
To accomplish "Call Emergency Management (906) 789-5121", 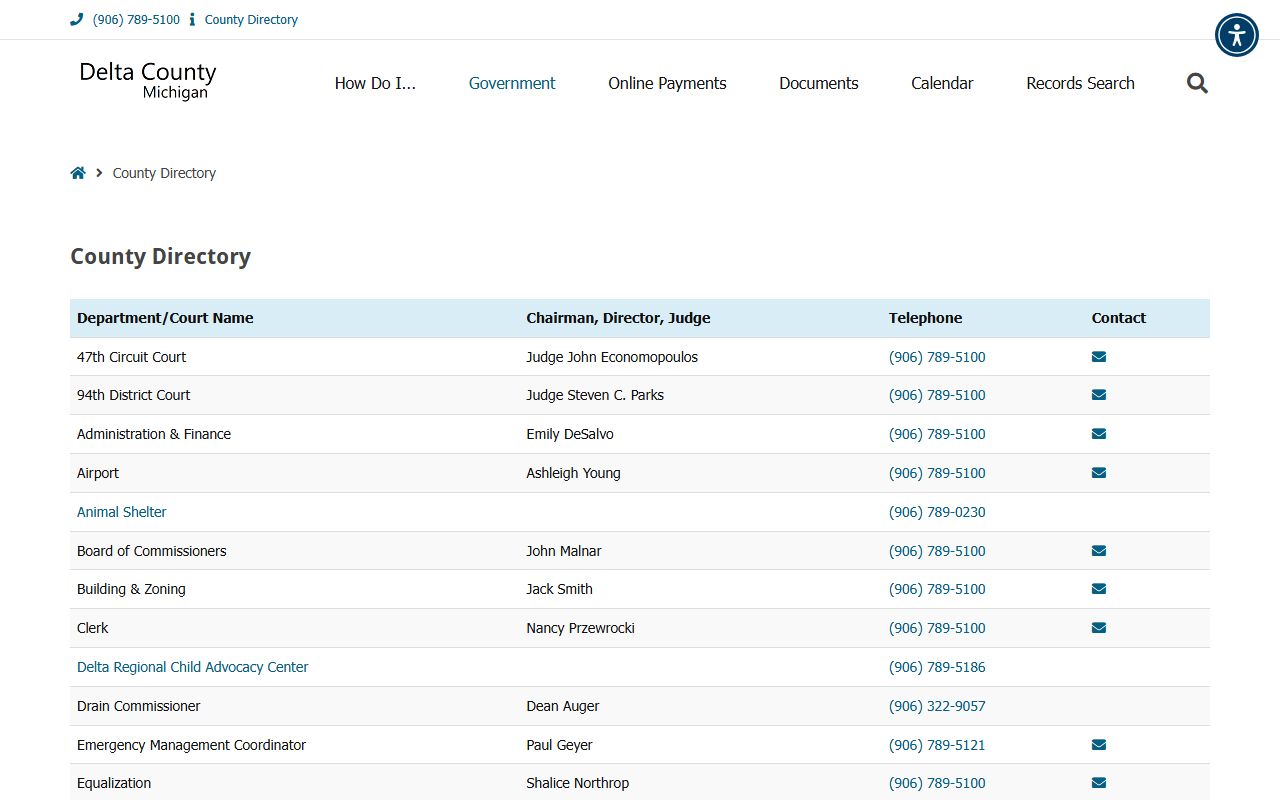I will point(937,745).
